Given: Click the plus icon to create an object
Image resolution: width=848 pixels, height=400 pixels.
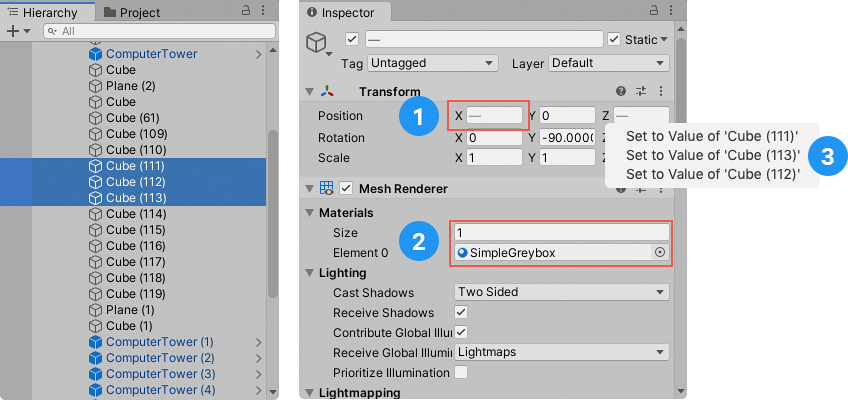Looking at the screenshot, I should point(13,31).
